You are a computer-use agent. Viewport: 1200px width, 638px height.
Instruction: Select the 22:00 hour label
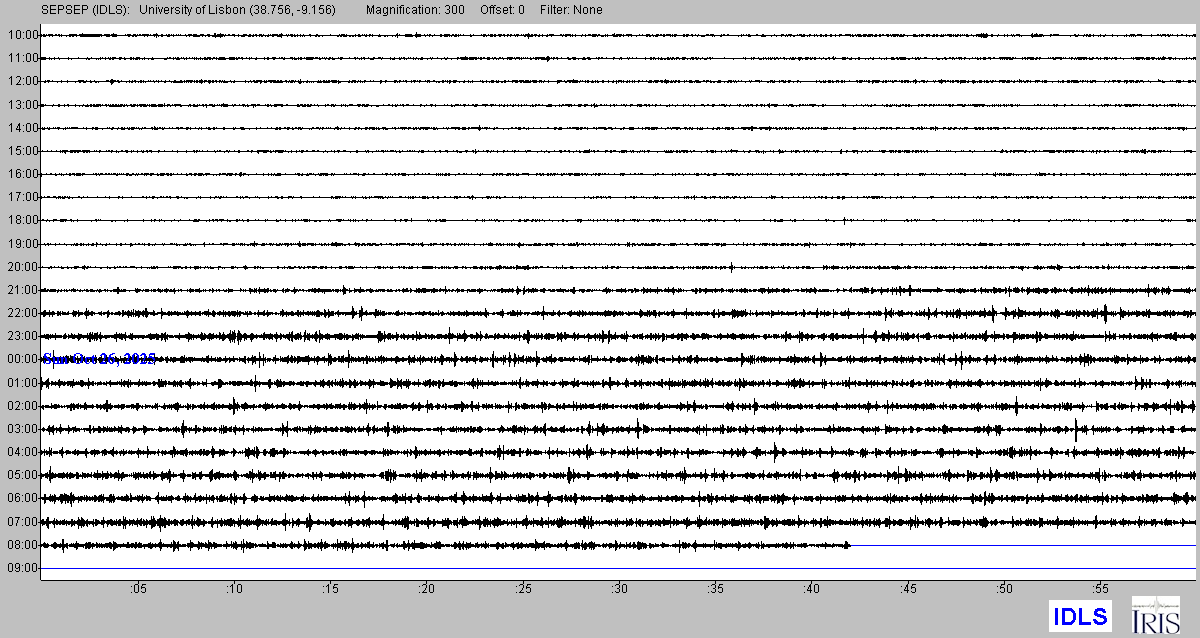point(22,313)
